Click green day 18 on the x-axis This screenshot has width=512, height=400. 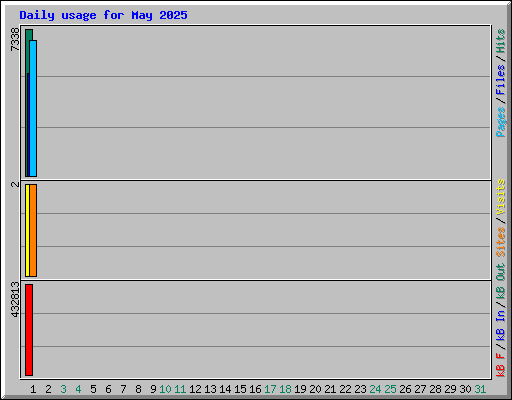(285, 389)
